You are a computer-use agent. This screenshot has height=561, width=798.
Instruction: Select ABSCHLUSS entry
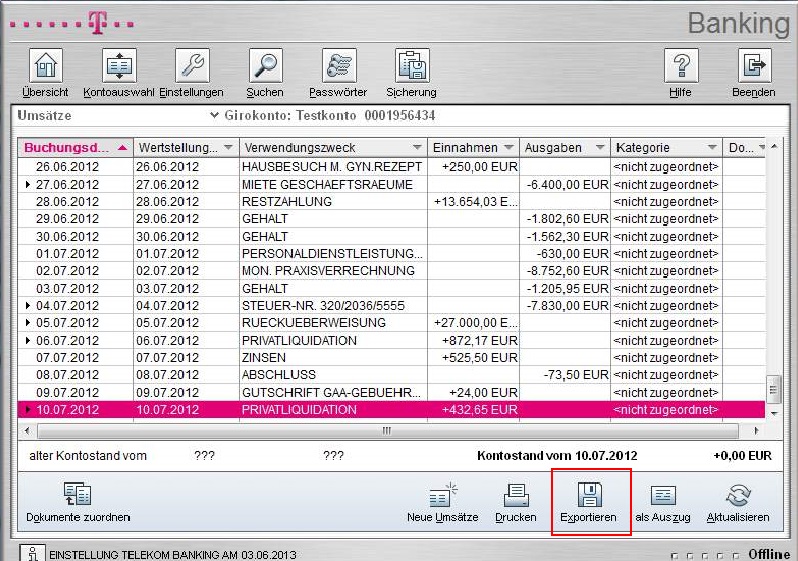pos(278,375)
